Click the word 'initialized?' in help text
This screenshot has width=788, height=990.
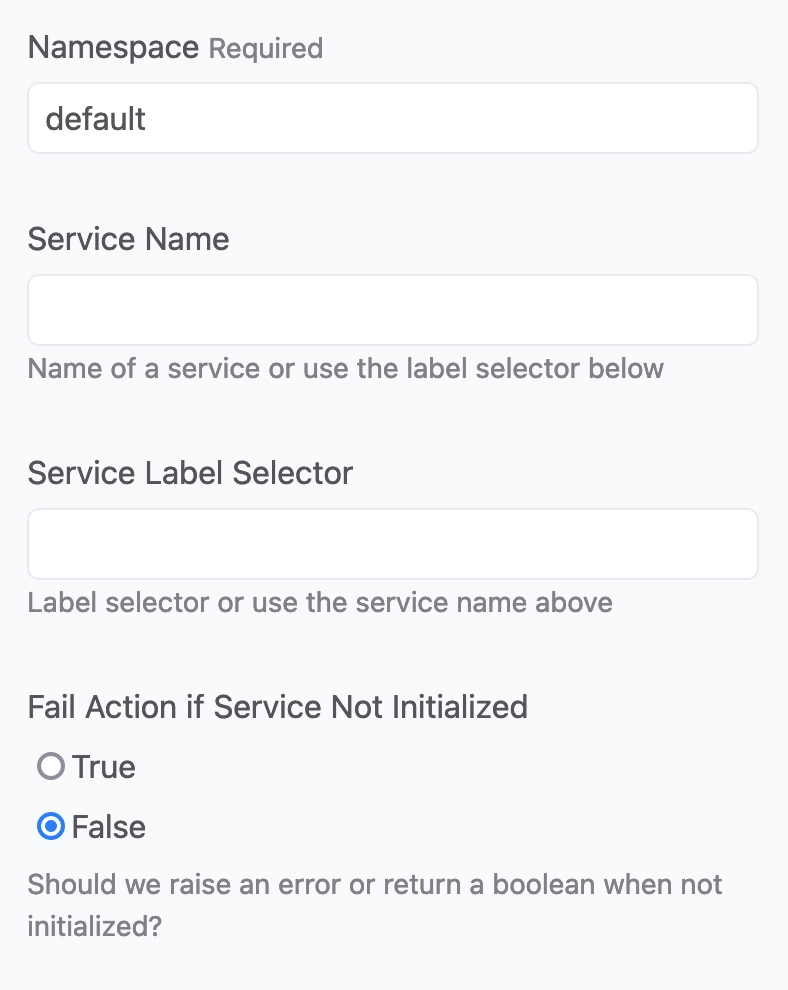point(95,927)
